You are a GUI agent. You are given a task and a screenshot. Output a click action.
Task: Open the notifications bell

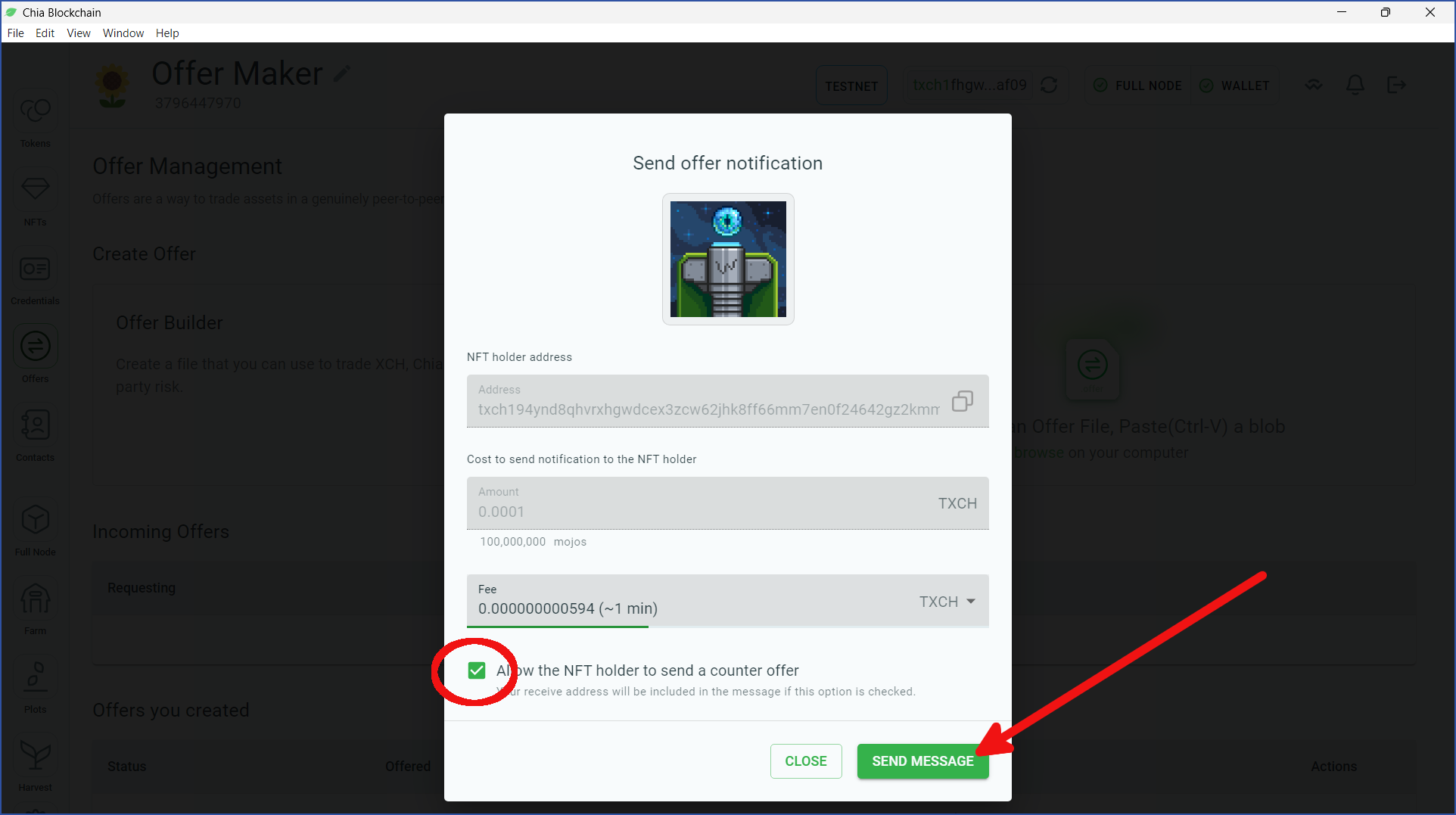pyautogui.click(x=1355, y=85)
